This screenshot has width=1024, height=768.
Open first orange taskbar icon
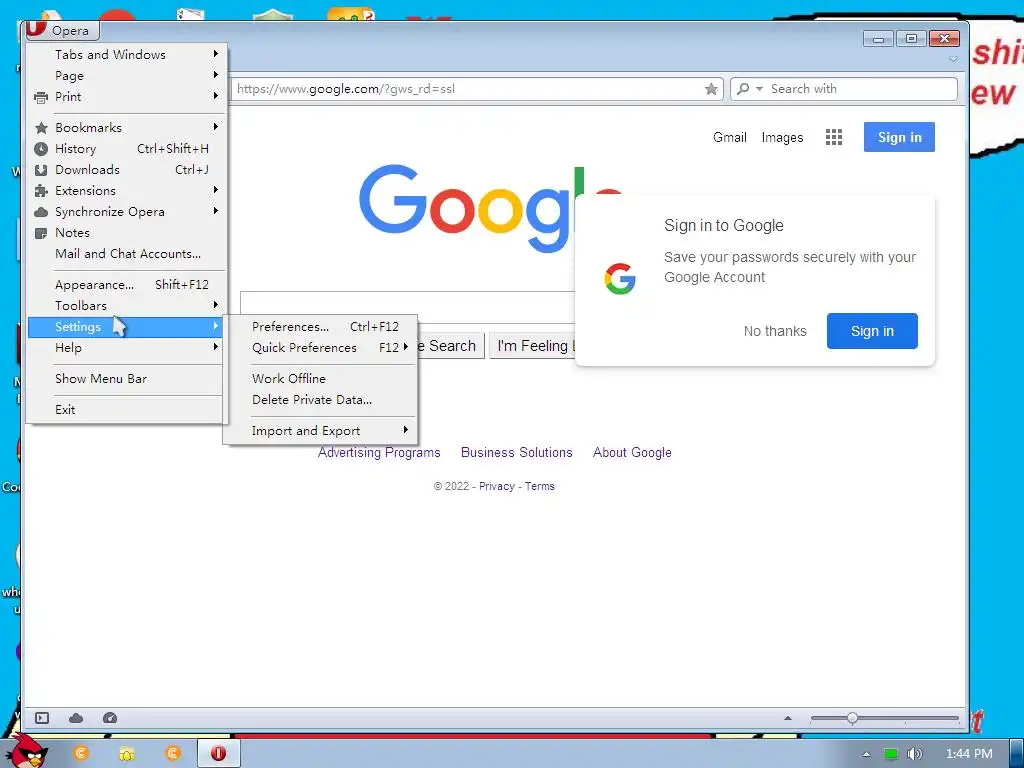pos(81,753)
